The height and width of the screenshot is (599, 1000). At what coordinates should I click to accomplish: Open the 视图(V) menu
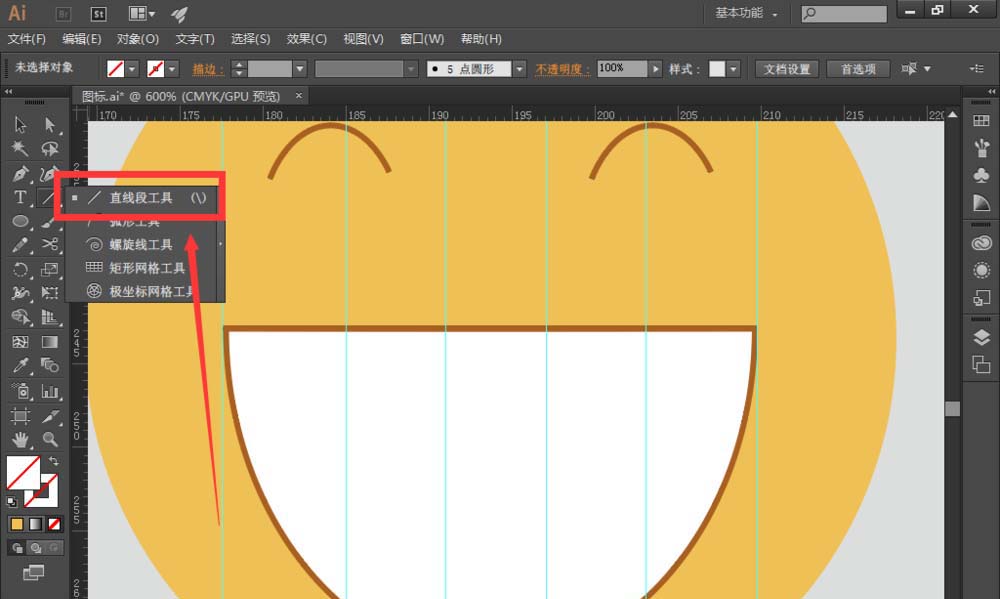coord(364,39)
